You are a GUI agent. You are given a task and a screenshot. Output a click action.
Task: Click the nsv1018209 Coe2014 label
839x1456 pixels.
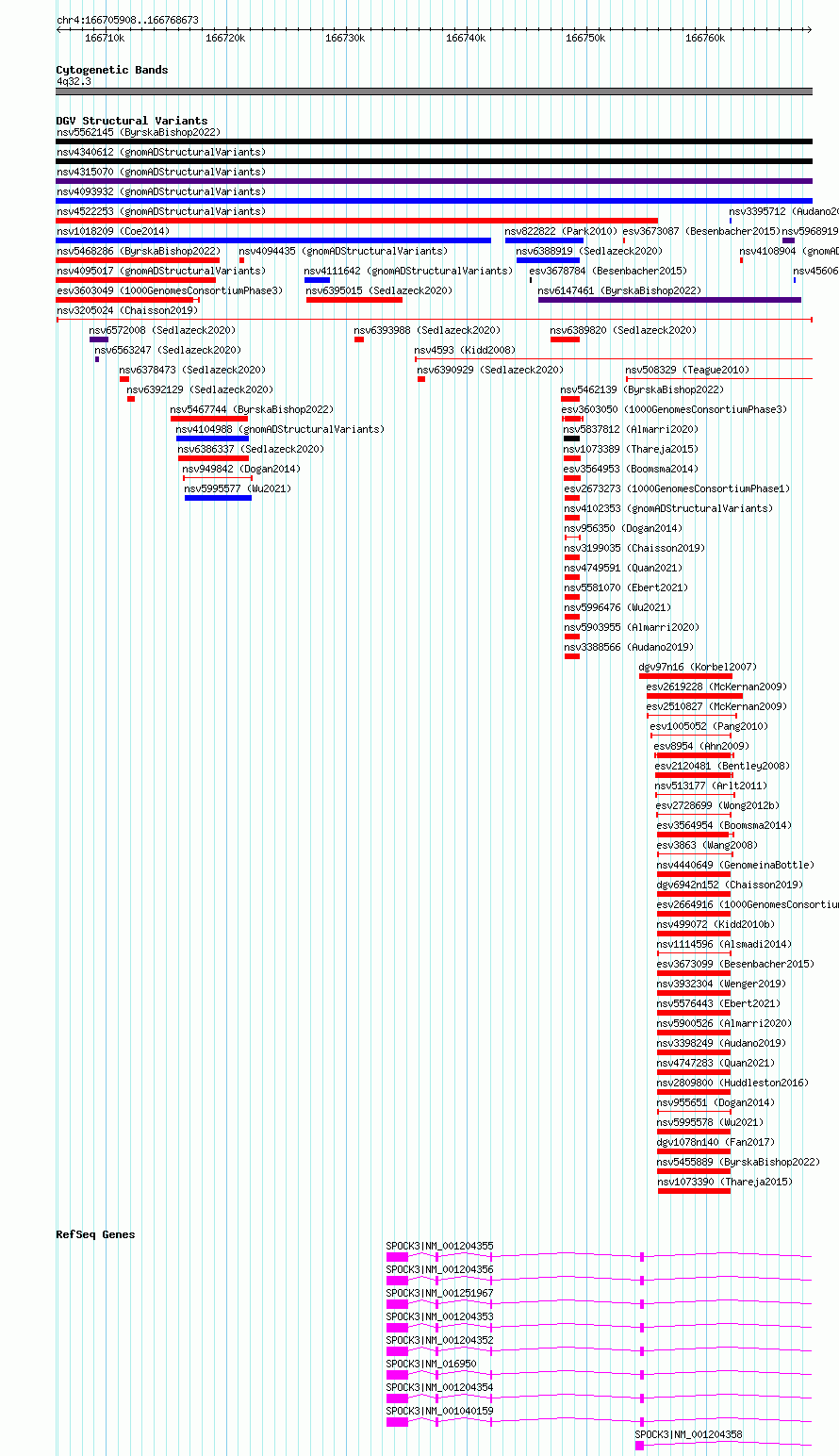point(113,232)
